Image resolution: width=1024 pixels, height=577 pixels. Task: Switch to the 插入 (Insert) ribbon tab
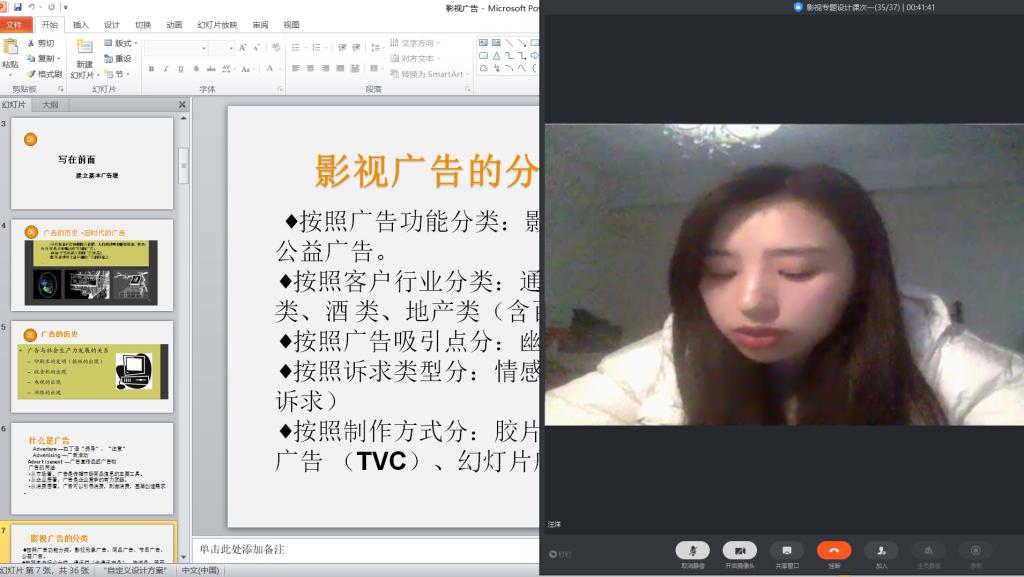click(x=80, y=25)
